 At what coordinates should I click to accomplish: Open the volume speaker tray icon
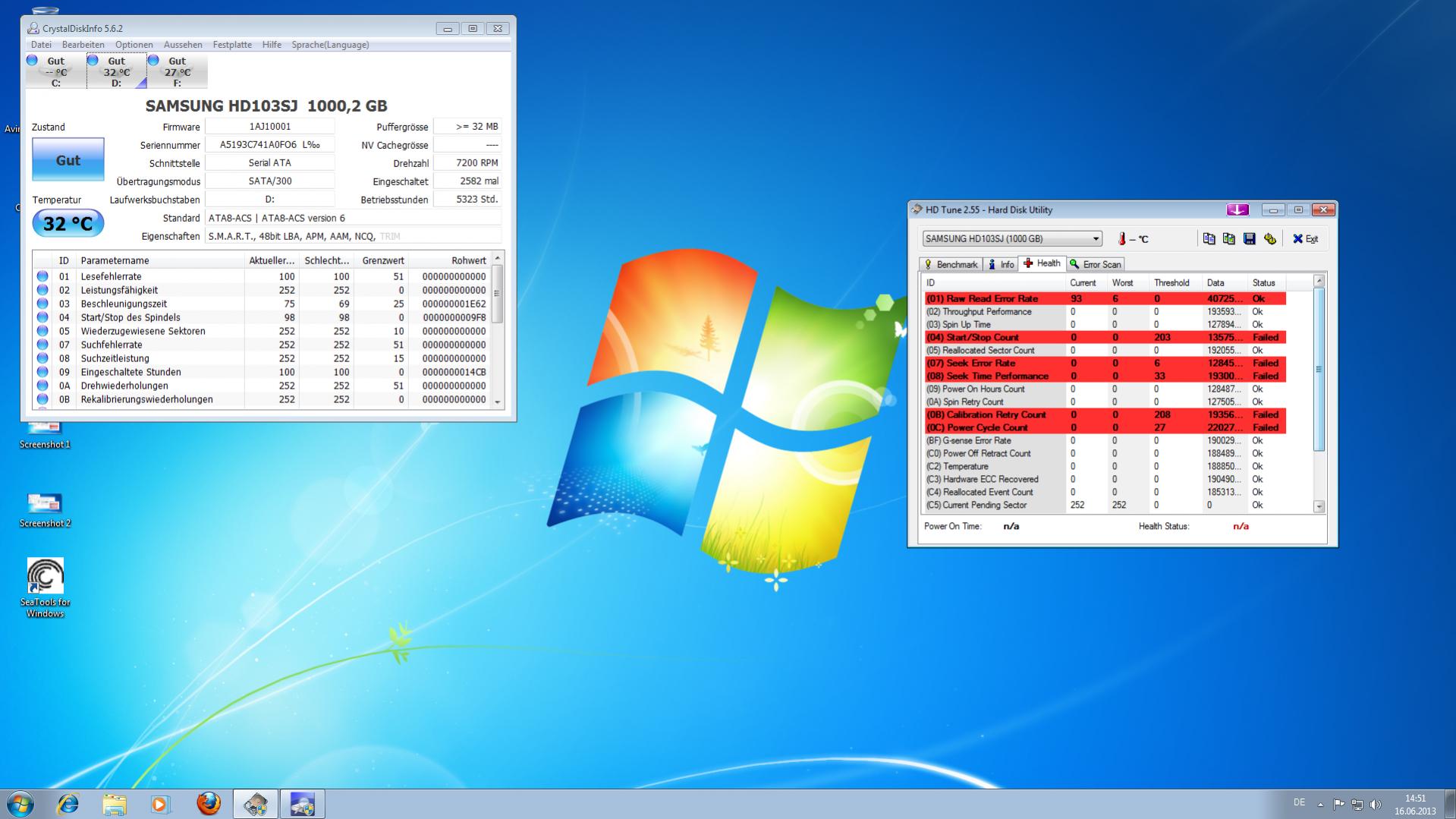1376,805
